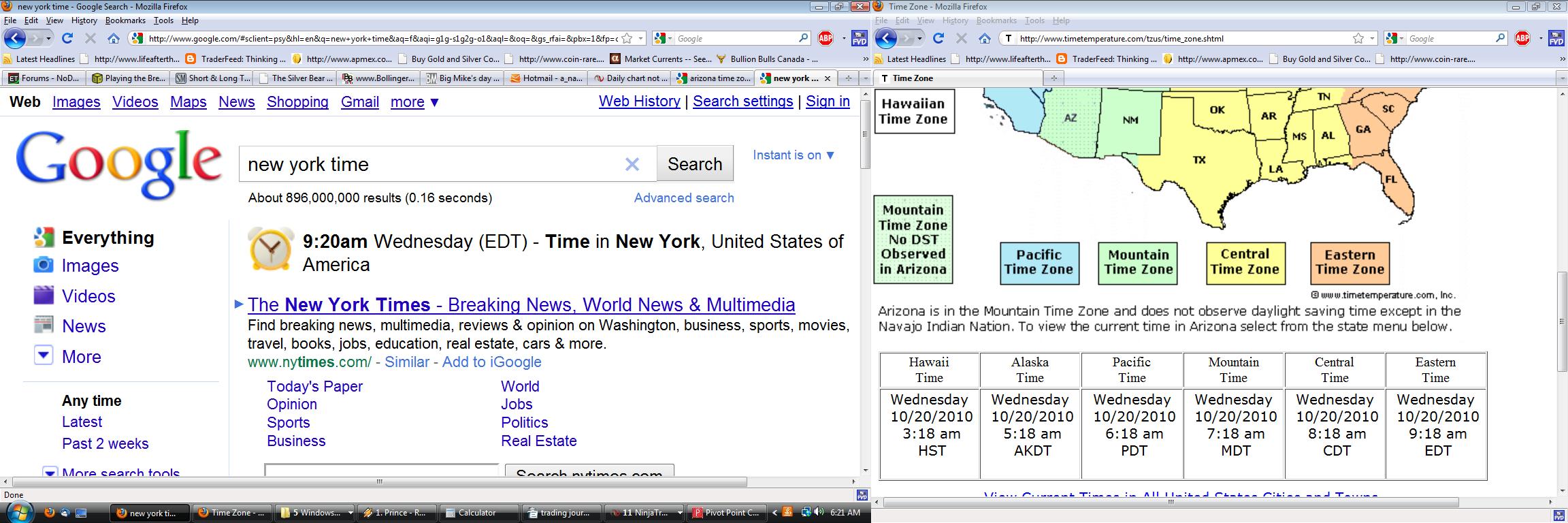Open the Bookmarks menu in the Google window
Image resolution: width=1568 pixels, height=523 pixels.
(125, 20)
